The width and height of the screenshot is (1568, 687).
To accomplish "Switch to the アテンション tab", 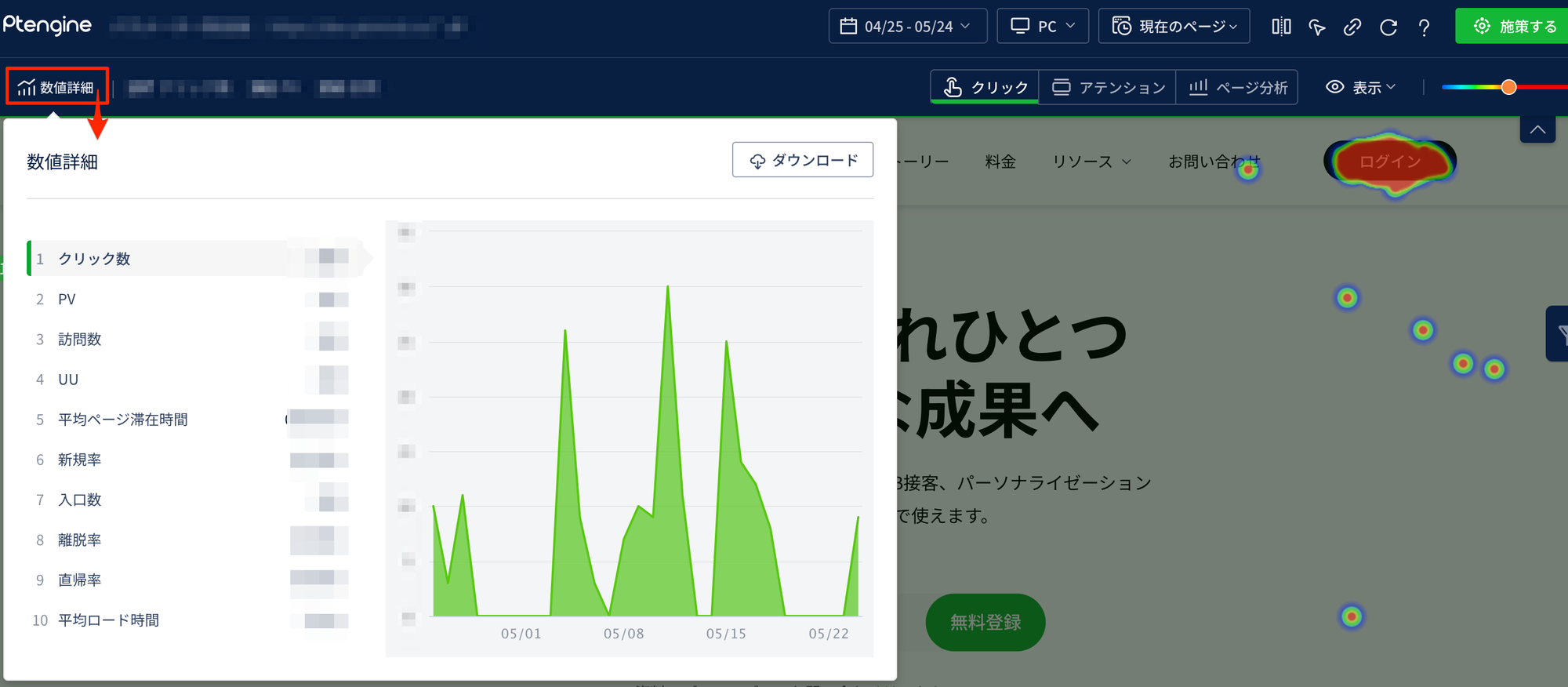I will coord(1107,87).
